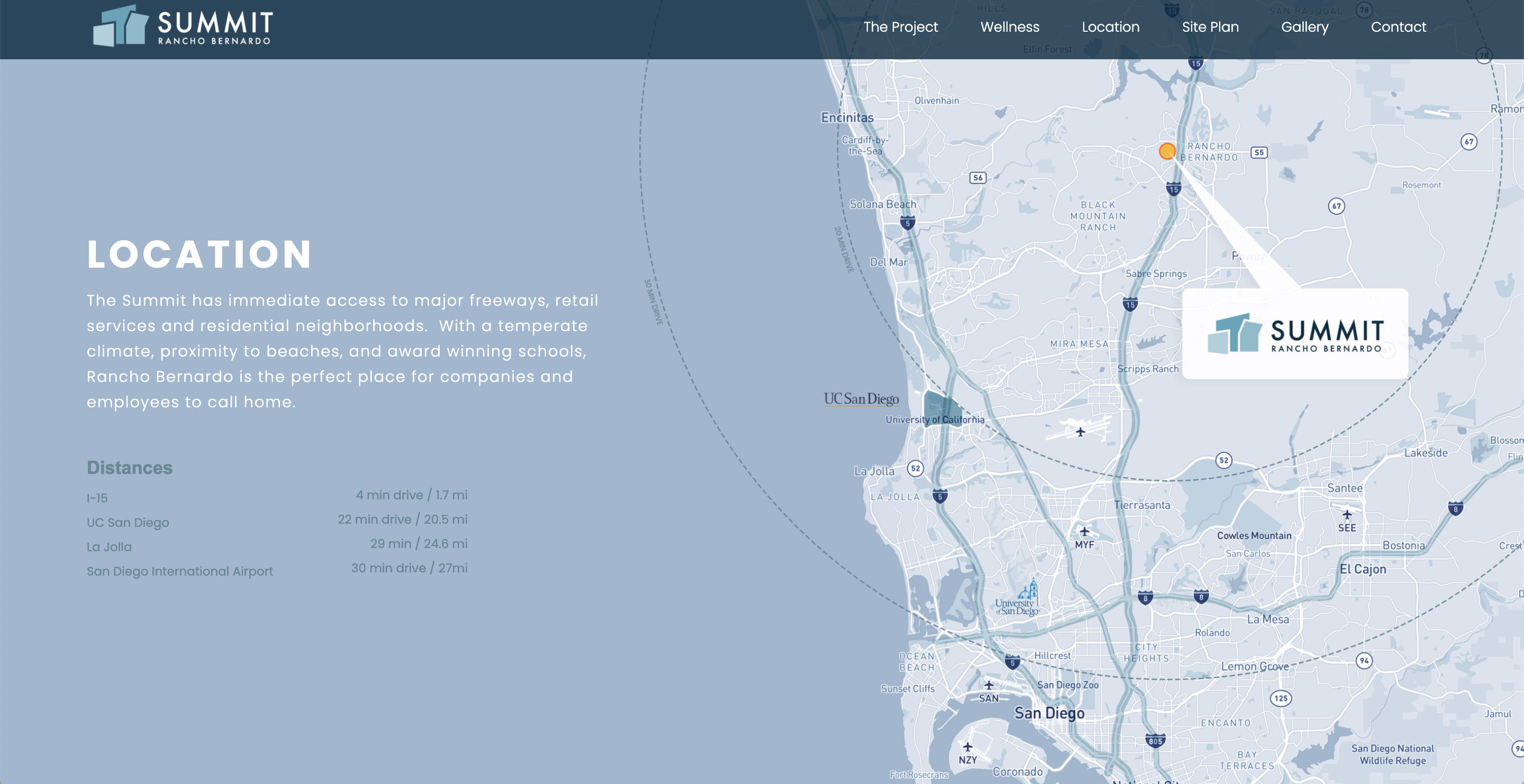Click the MYF airfield icon
Image resolution: width=1524 pixels, height=784 pixels.
click(x=1084, y=532)
